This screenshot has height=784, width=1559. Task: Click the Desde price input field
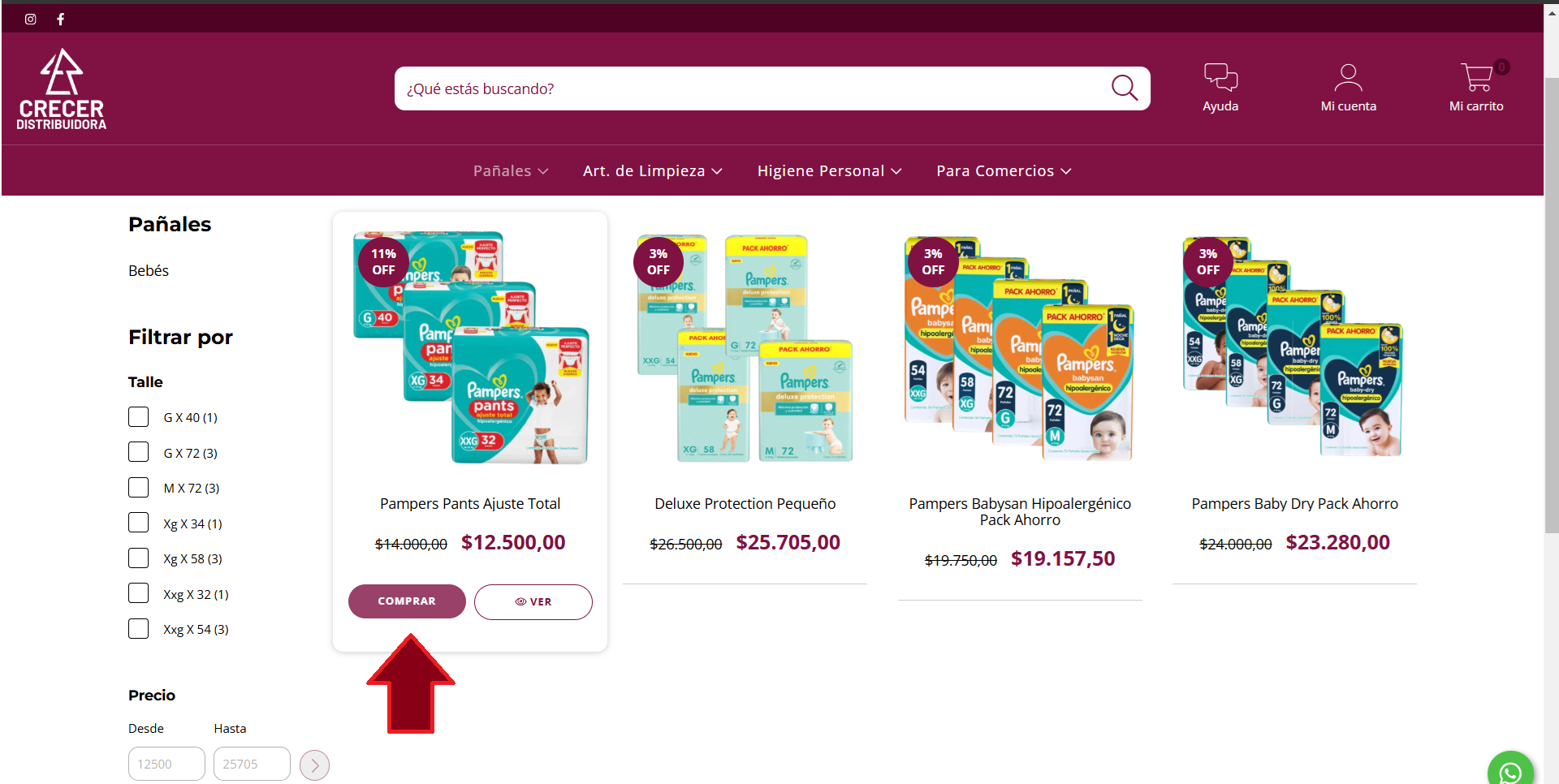[166, 764]
